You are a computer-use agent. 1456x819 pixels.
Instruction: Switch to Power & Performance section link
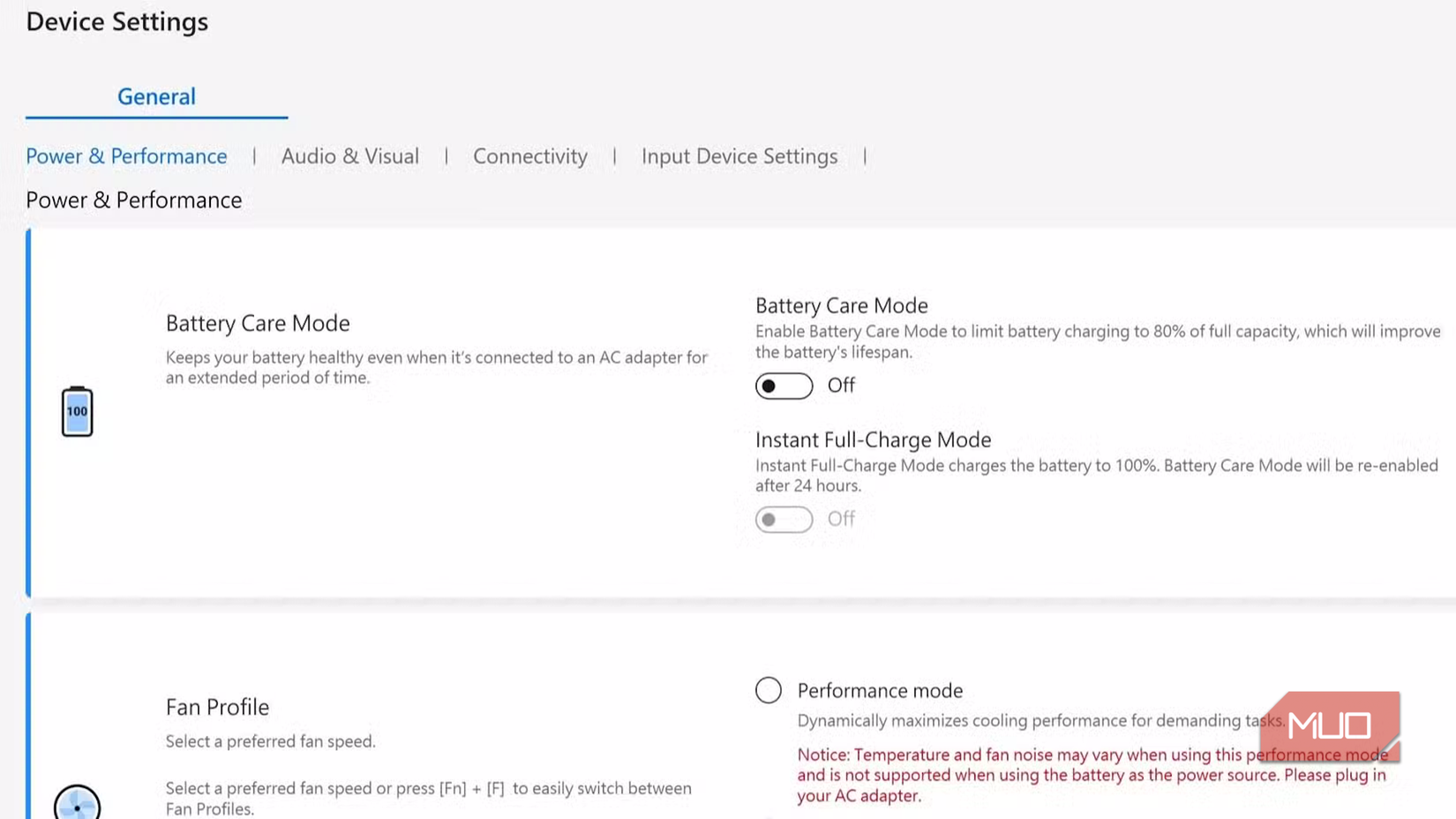pos(126,156)
